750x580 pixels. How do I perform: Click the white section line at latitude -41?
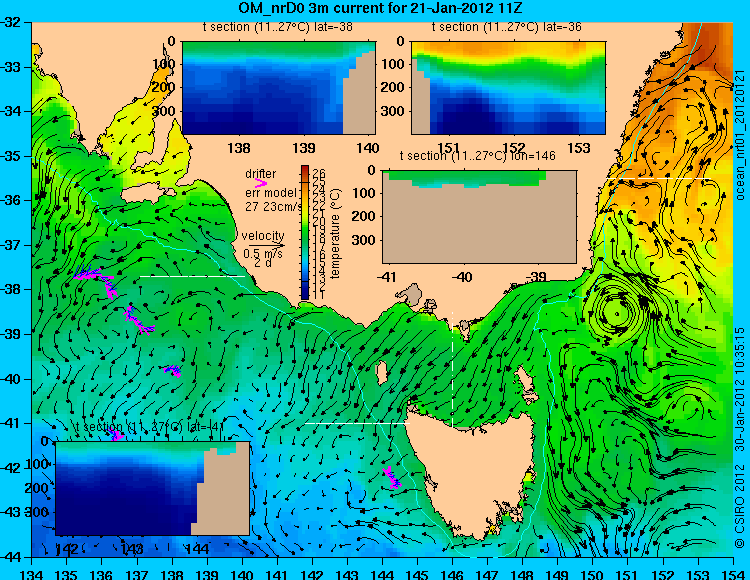pyautogui.click(x=357, y=423)
